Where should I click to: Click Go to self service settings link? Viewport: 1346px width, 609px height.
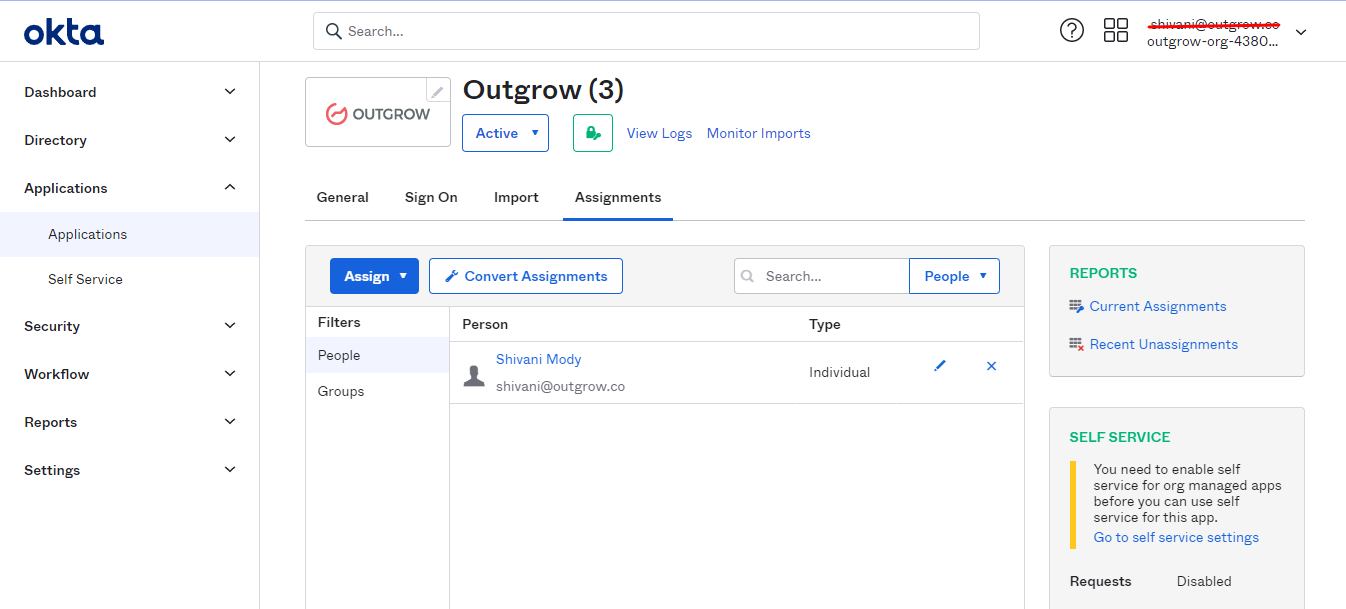pyautogui.click(x=1176, y=537)
